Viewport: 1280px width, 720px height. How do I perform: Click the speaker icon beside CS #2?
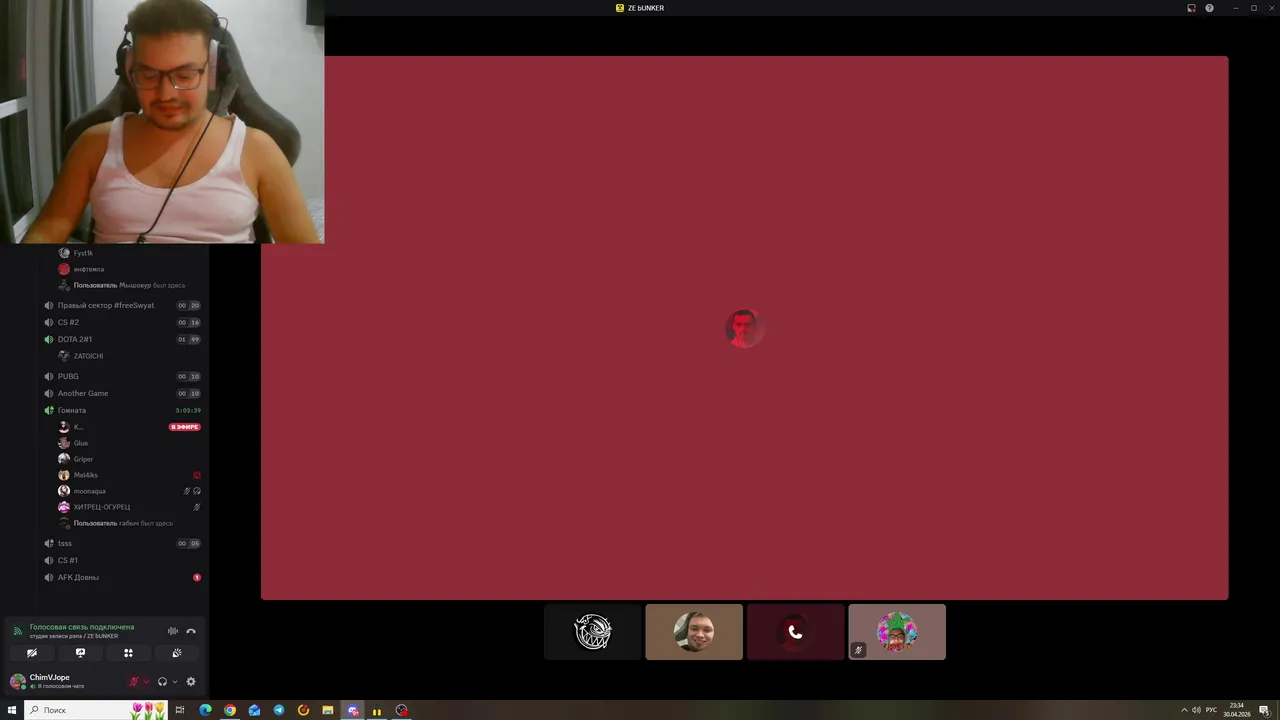point(48,322)
